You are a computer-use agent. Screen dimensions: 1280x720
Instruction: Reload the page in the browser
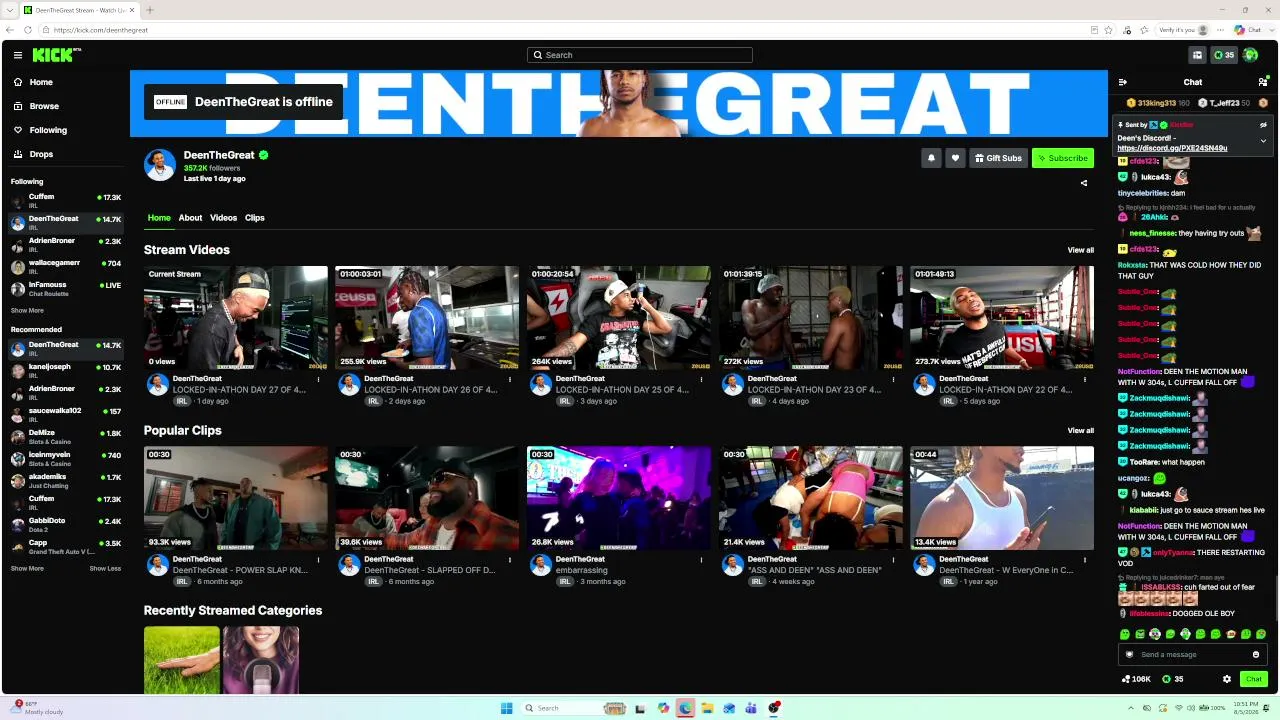(30, 30)
